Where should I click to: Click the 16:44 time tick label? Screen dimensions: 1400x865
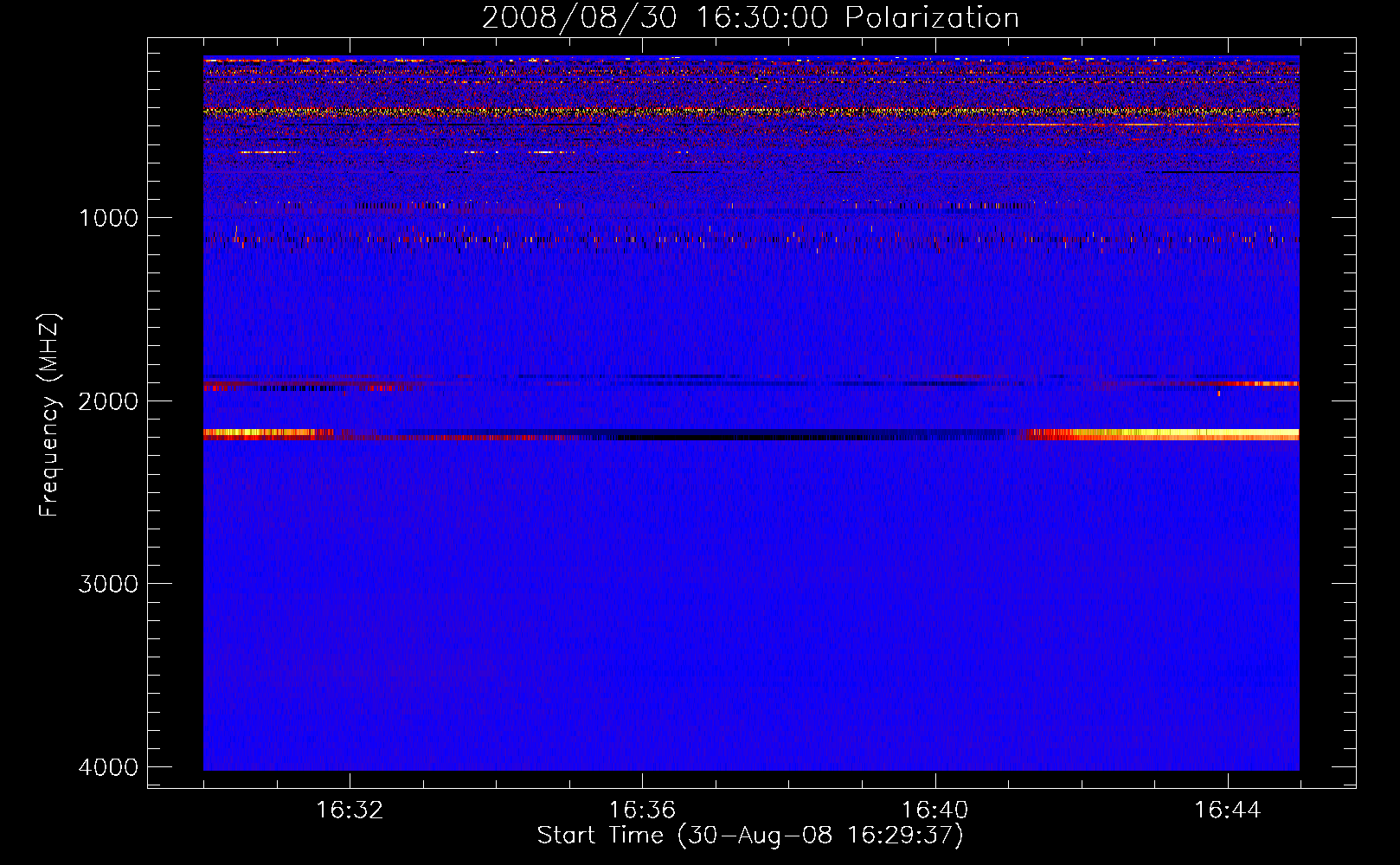(1228, 811)
